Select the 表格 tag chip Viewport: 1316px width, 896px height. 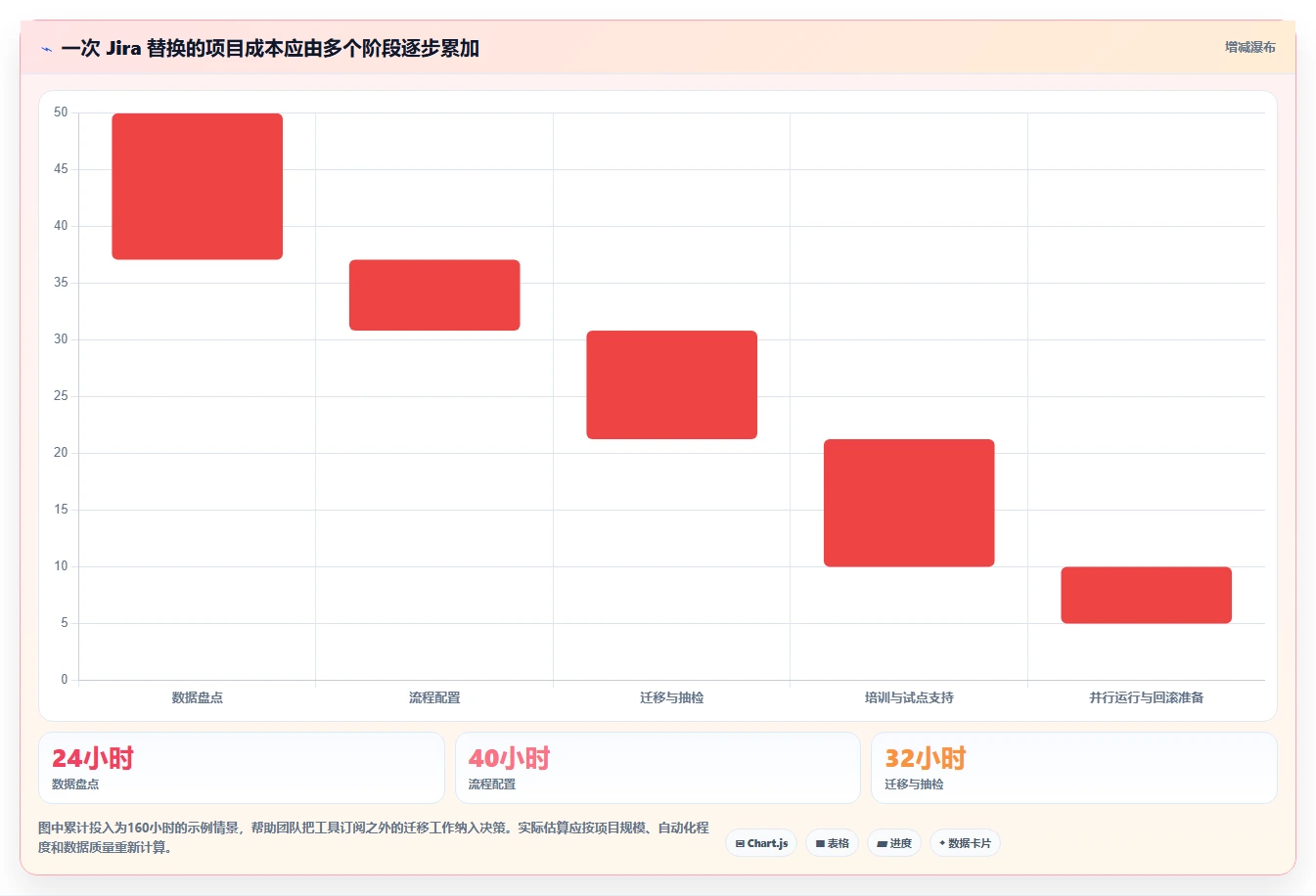pos(832,843)
